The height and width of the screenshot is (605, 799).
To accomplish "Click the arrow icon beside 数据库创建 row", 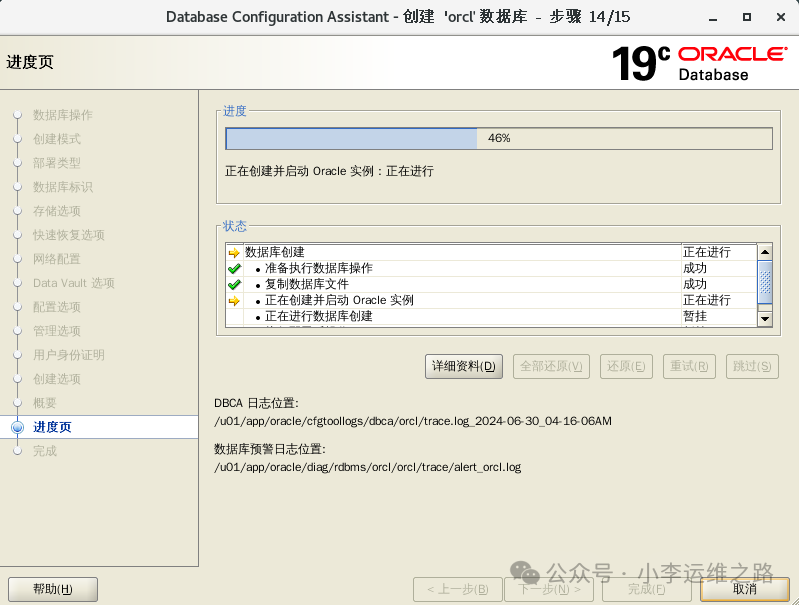I will point(234,252).
